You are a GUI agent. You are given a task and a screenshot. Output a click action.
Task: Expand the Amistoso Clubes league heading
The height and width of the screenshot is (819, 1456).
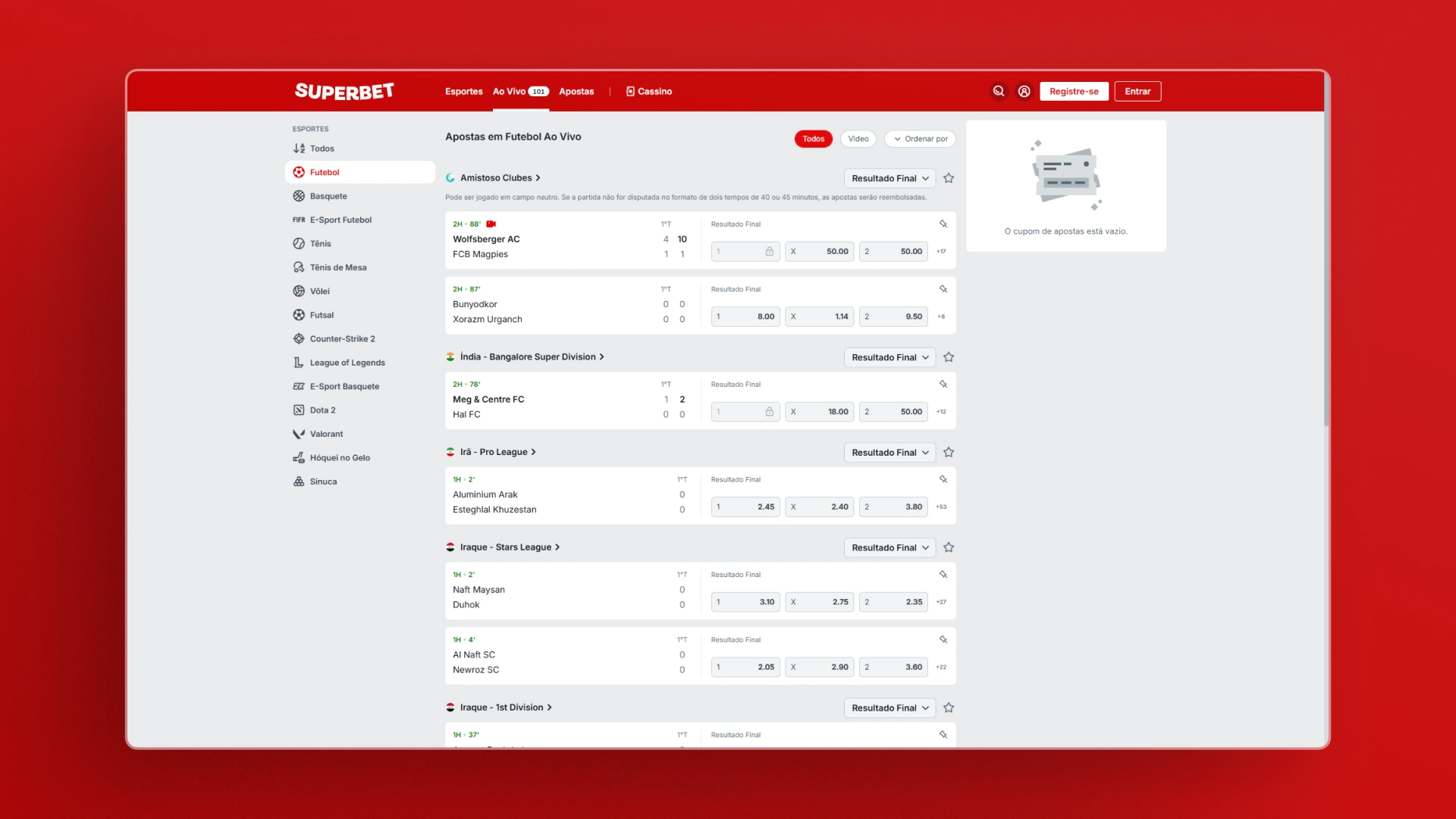pyautogui.click(x=500, y=178)
